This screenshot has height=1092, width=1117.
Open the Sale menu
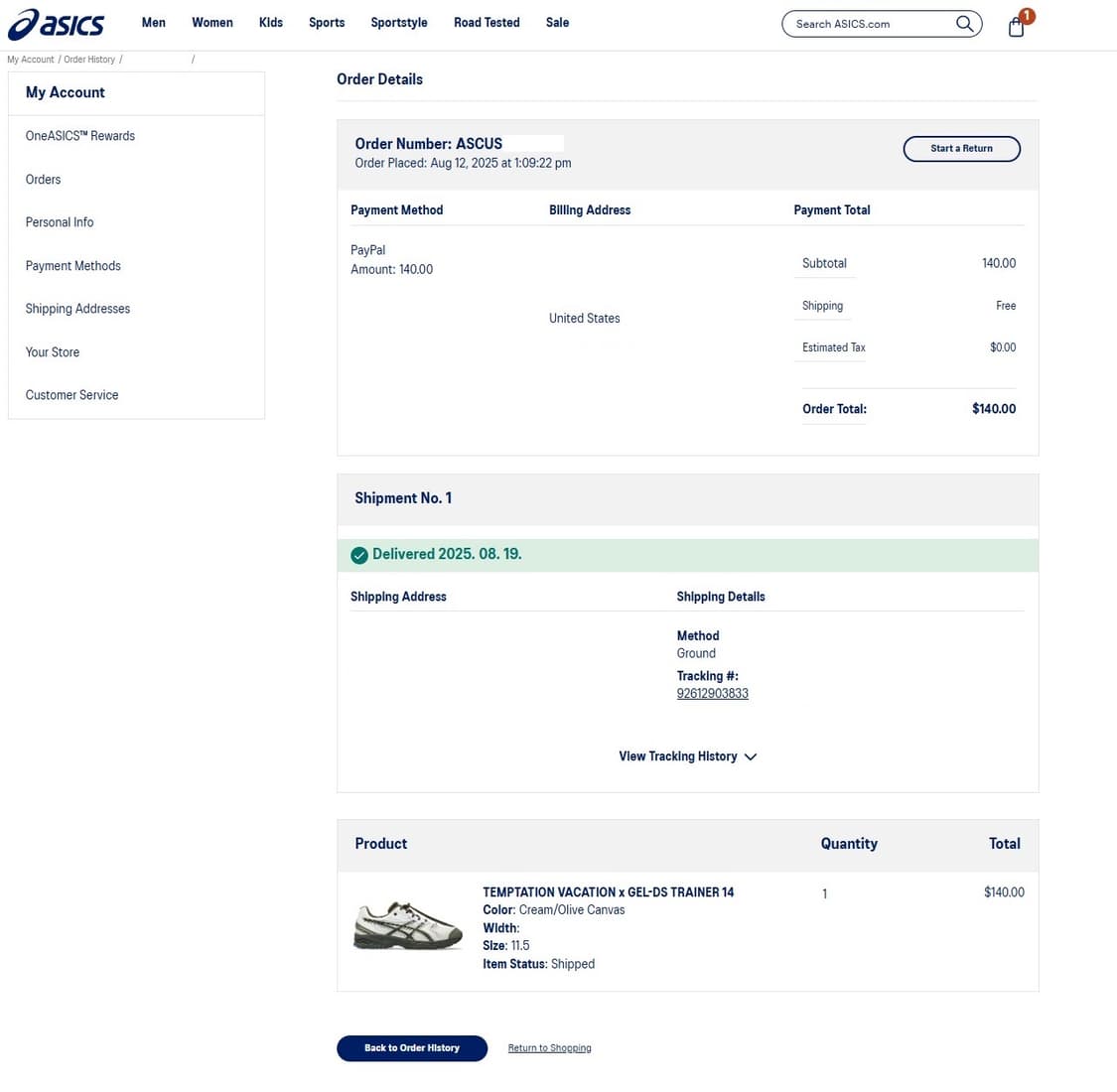557,23
